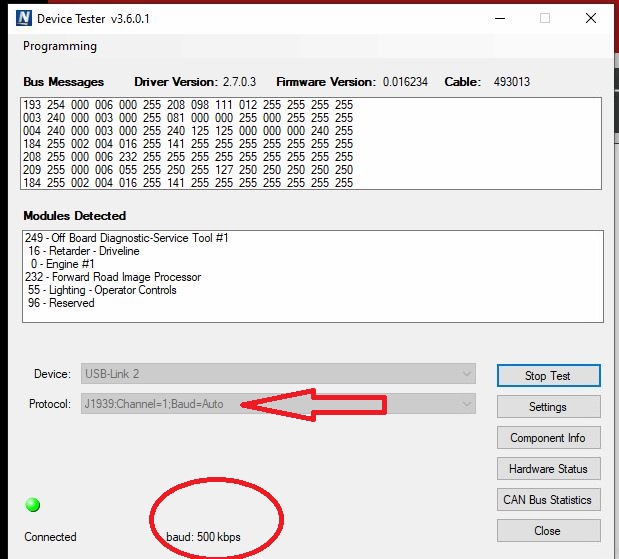Click the Close button at bottom right

click(x=547, y=531)
